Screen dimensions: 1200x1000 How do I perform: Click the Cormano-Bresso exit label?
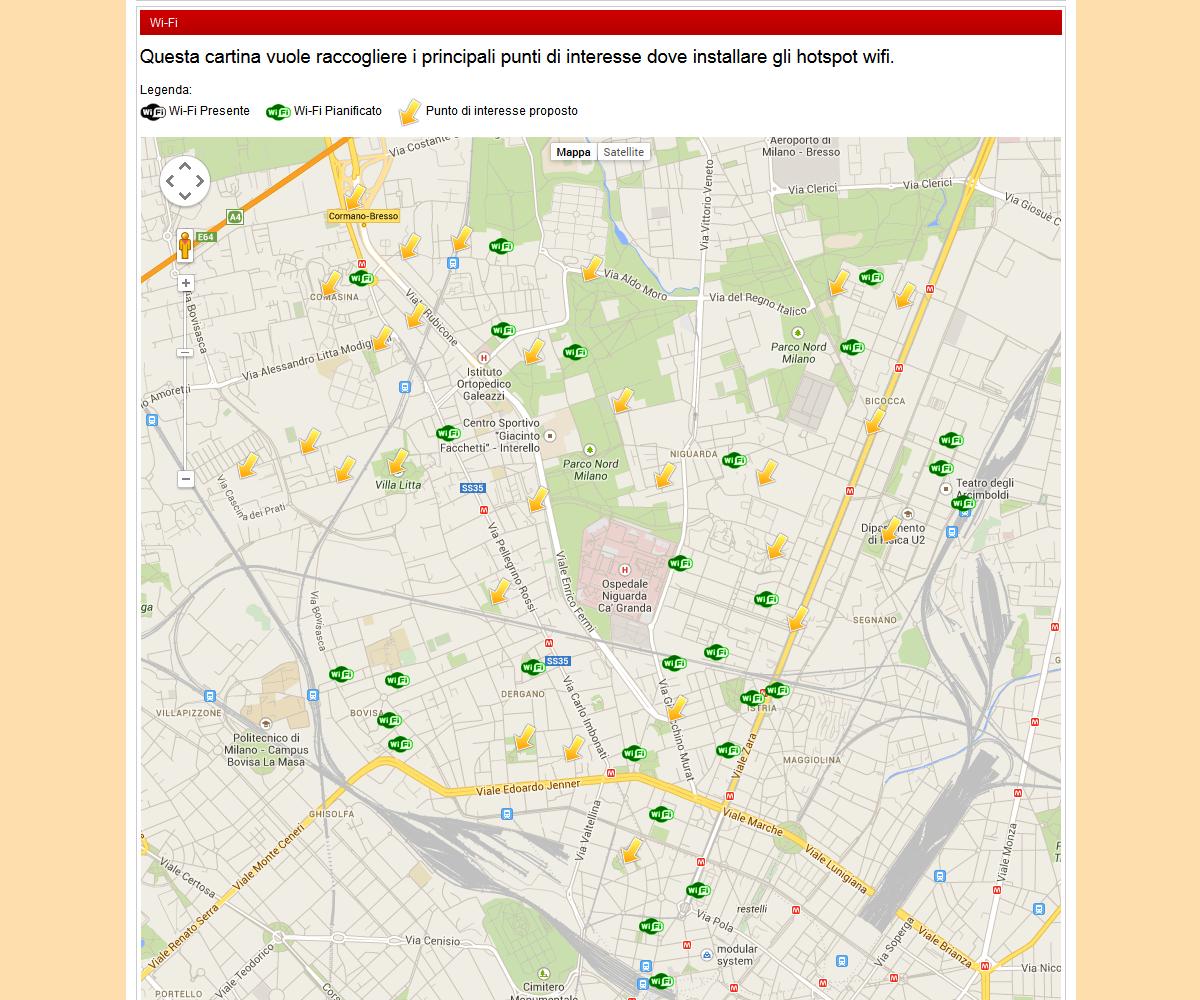[363, 216]
